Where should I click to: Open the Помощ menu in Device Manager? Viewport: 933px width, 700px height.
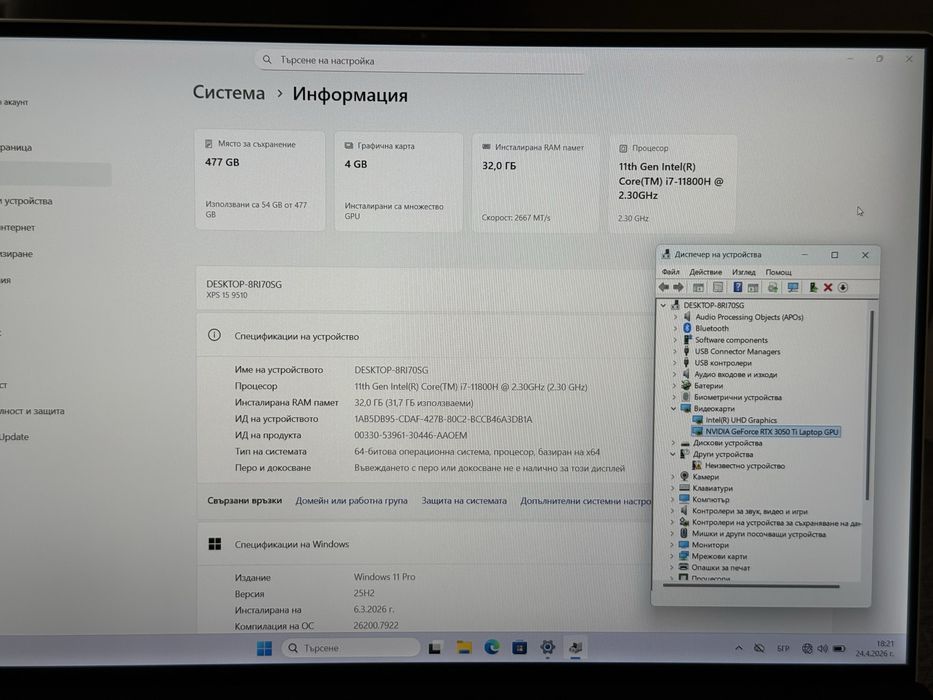(x=778, y=272)
